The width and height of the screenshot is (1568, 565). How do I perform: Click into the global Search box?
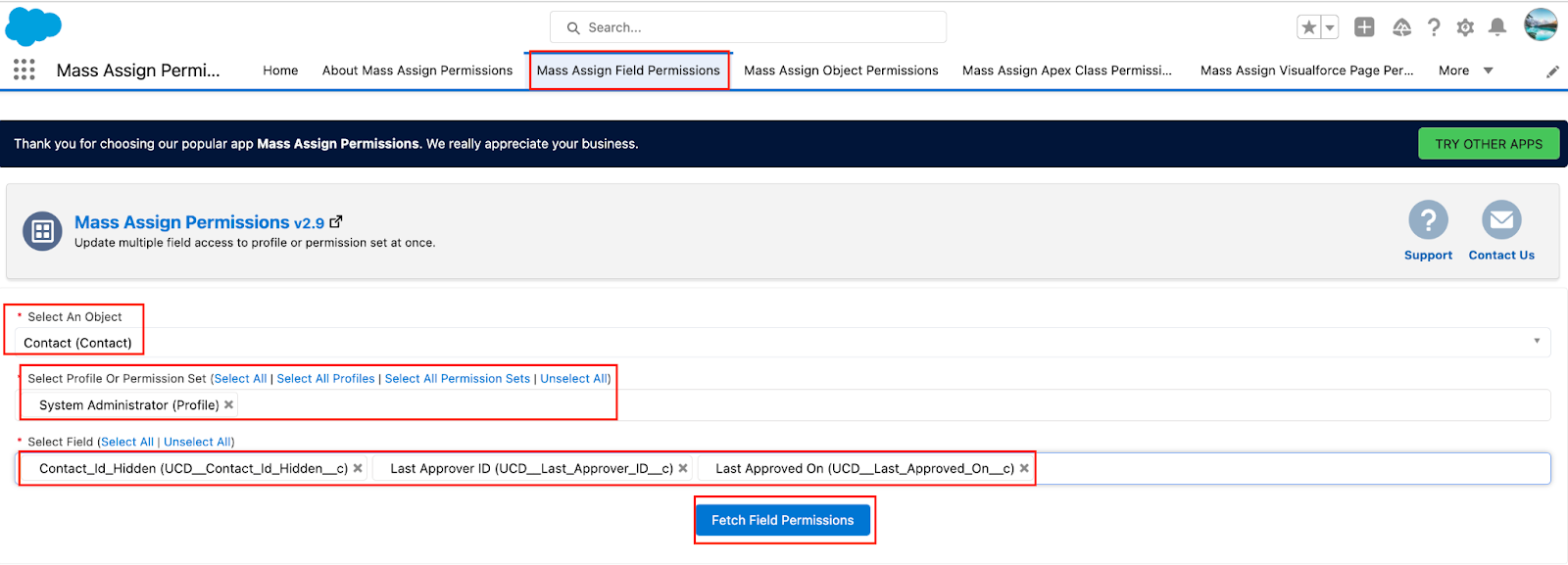748,27
